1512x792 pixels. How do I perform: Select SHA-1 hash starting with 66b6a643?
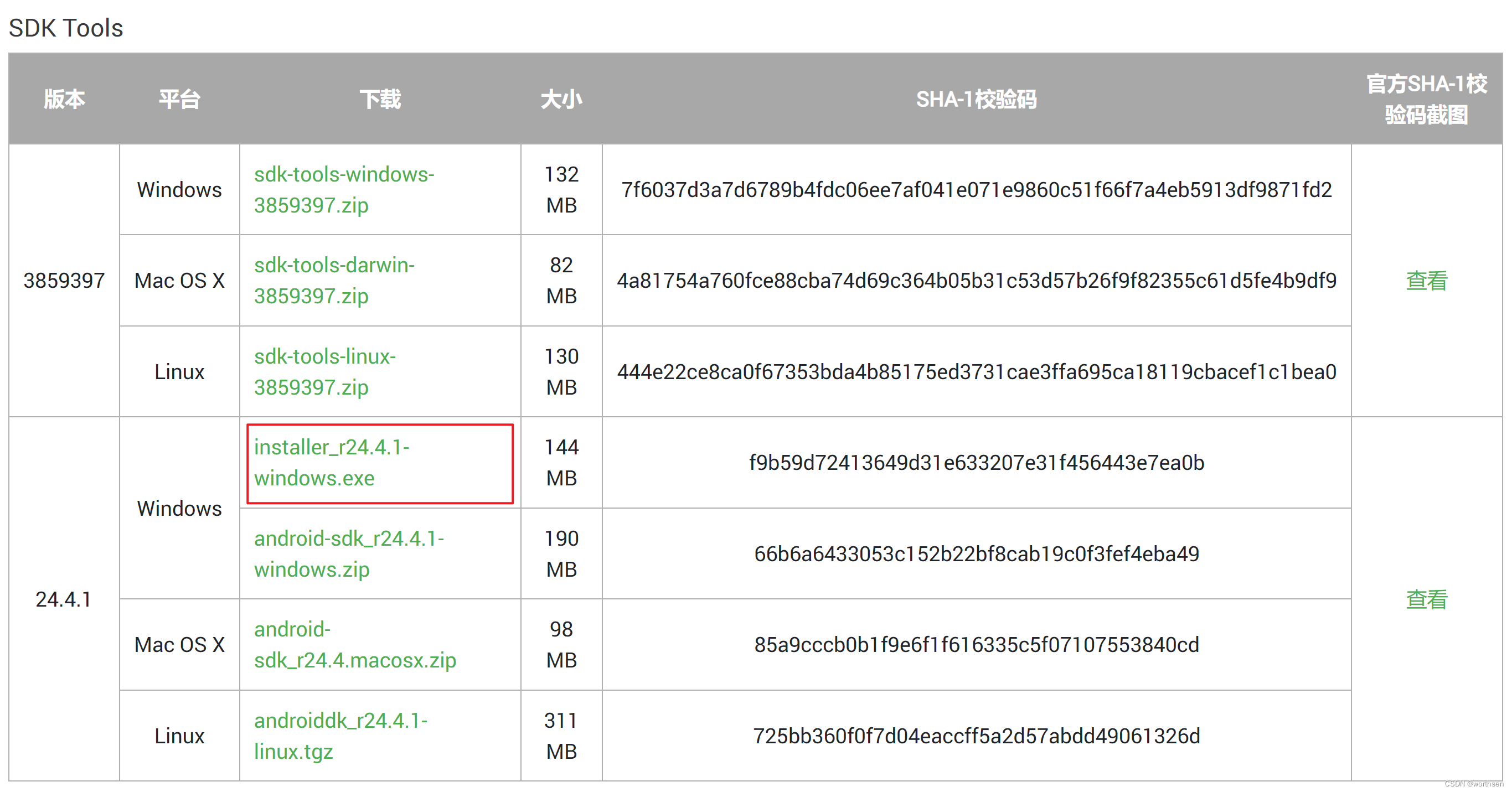pyautogui.click(x=976, y=553)
